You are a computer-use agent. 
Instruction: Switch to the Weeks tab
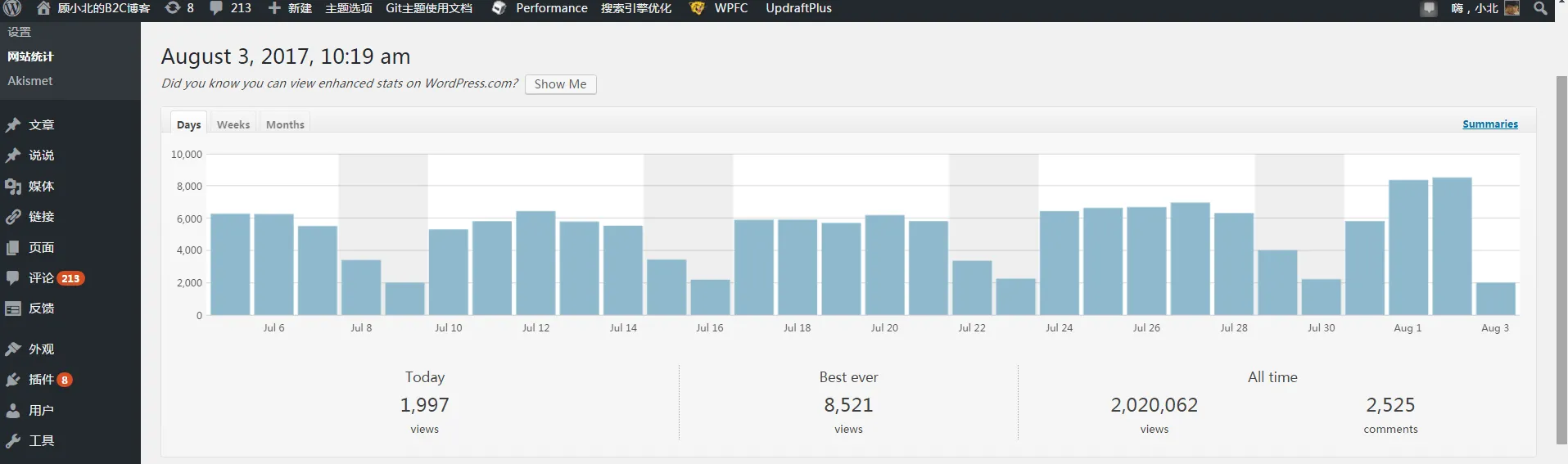click(x=233, y=124)
